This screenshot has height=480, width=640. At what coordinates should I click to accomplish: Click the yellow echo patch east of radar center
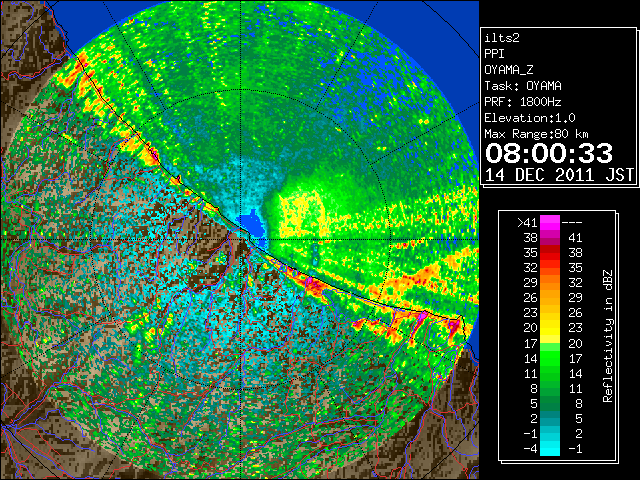pyautogui.click(x=302, y=214)
